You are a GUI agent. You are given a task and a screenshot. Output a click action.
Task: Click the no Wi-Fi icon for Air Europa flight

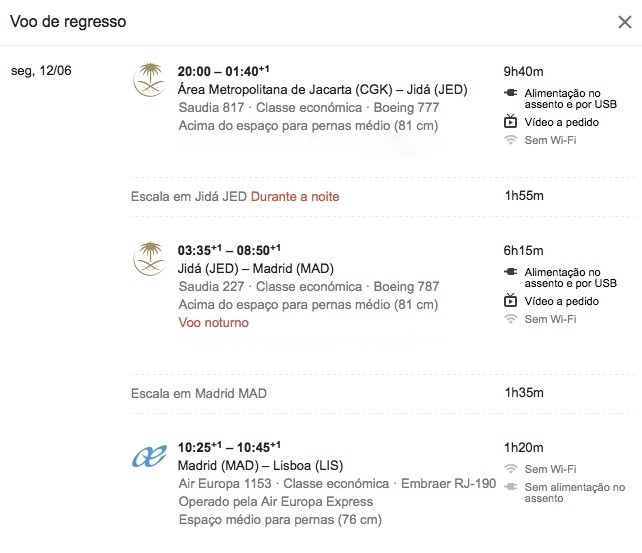click(510, 469)
